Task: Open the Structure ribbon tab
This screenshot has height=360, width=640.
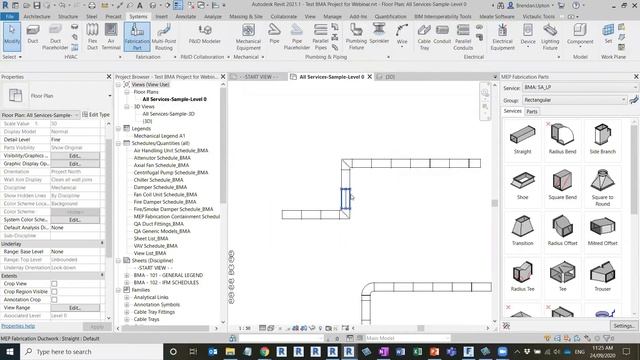Action: click(68, 16)
